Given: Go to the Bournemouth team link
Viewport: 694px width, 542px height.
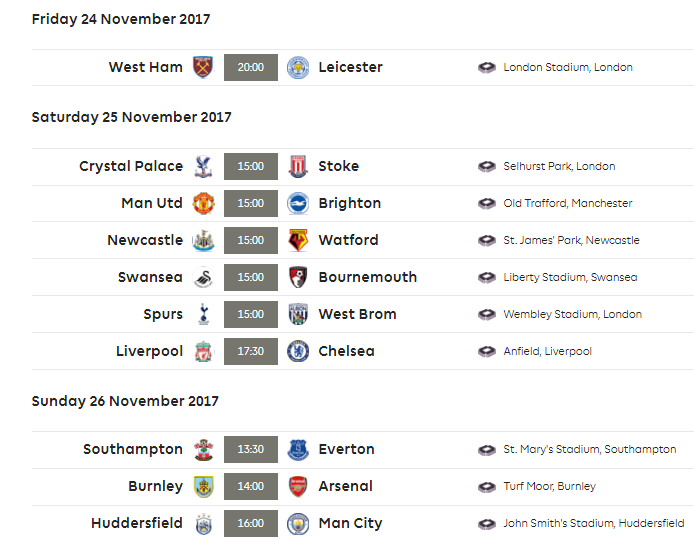Looking at the screenshot, I should tap(367, 277).
